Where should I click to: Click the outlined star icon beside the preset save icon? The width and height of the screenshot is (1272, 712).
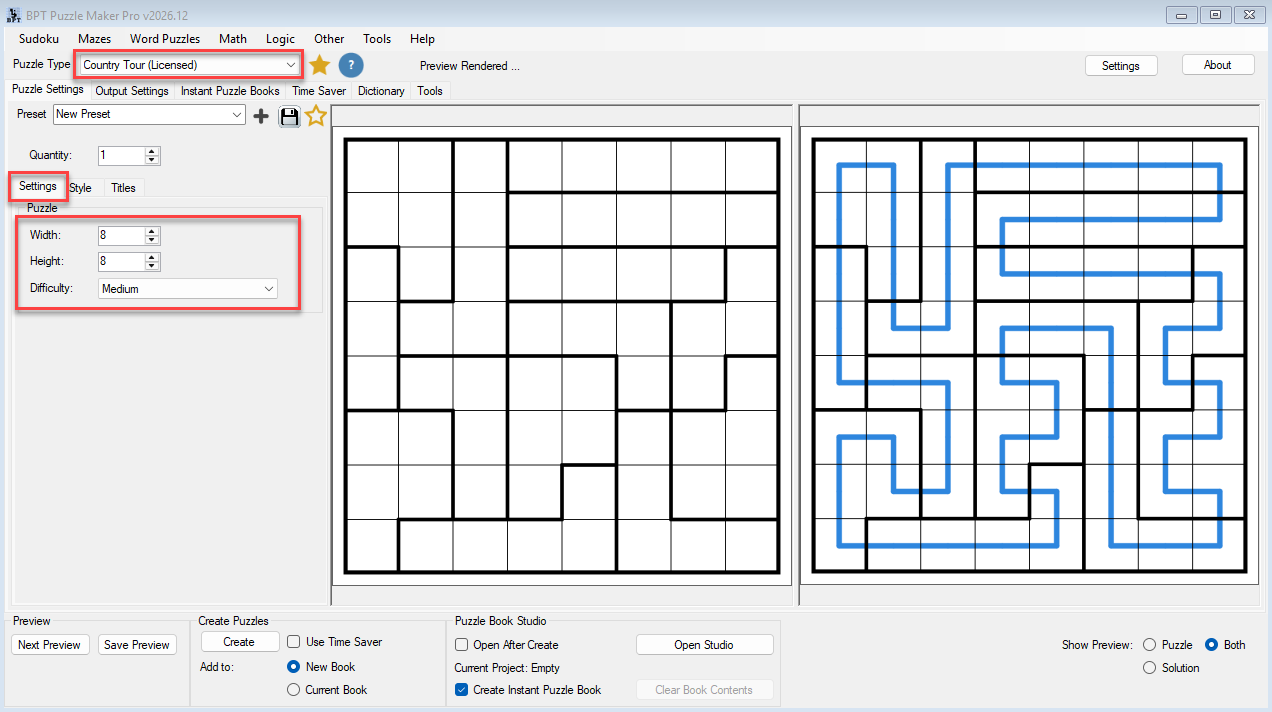(x=316, y=116)
